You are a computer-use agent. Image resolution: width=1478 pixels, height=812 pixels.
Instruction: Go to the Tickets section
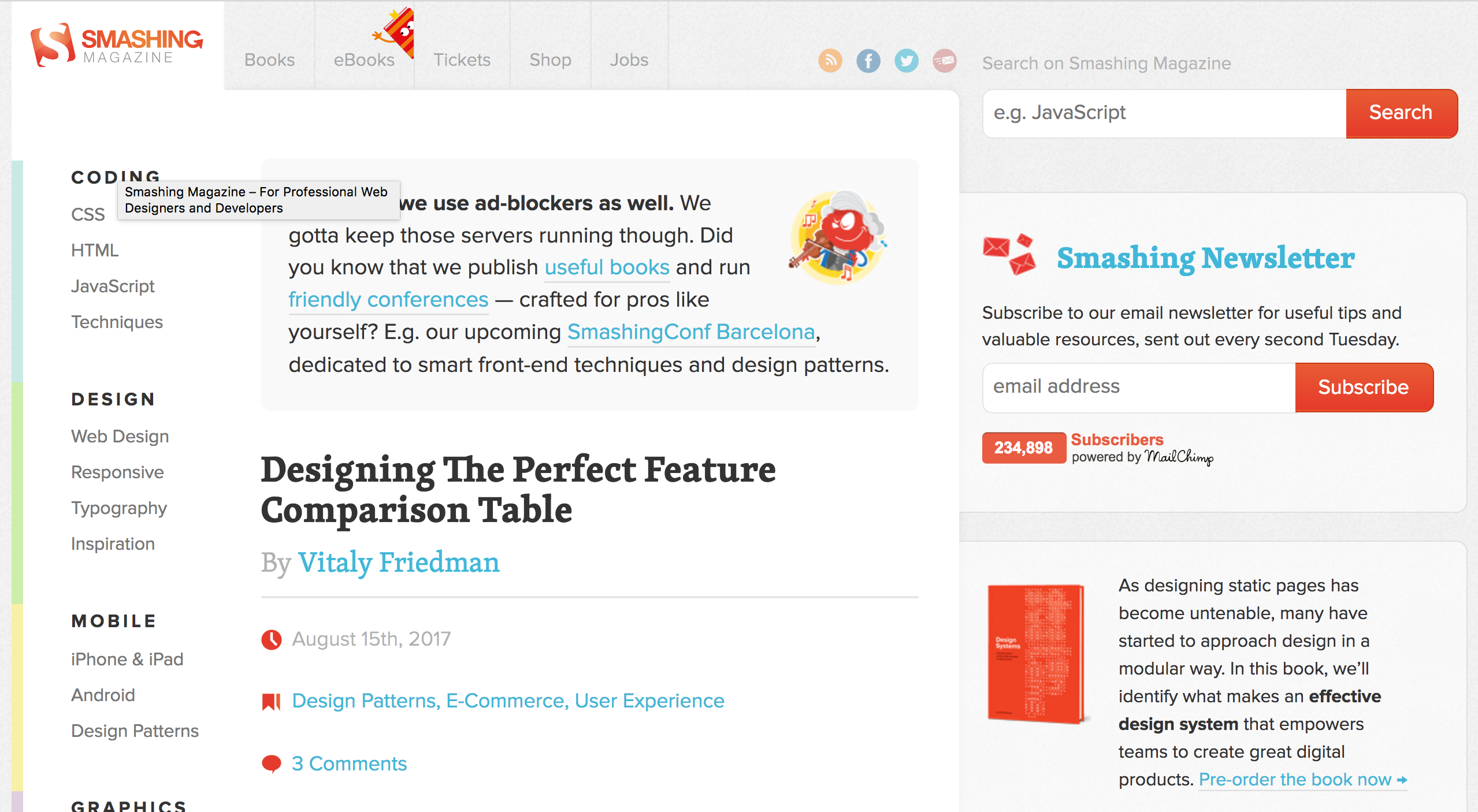(x=462, y=60)
